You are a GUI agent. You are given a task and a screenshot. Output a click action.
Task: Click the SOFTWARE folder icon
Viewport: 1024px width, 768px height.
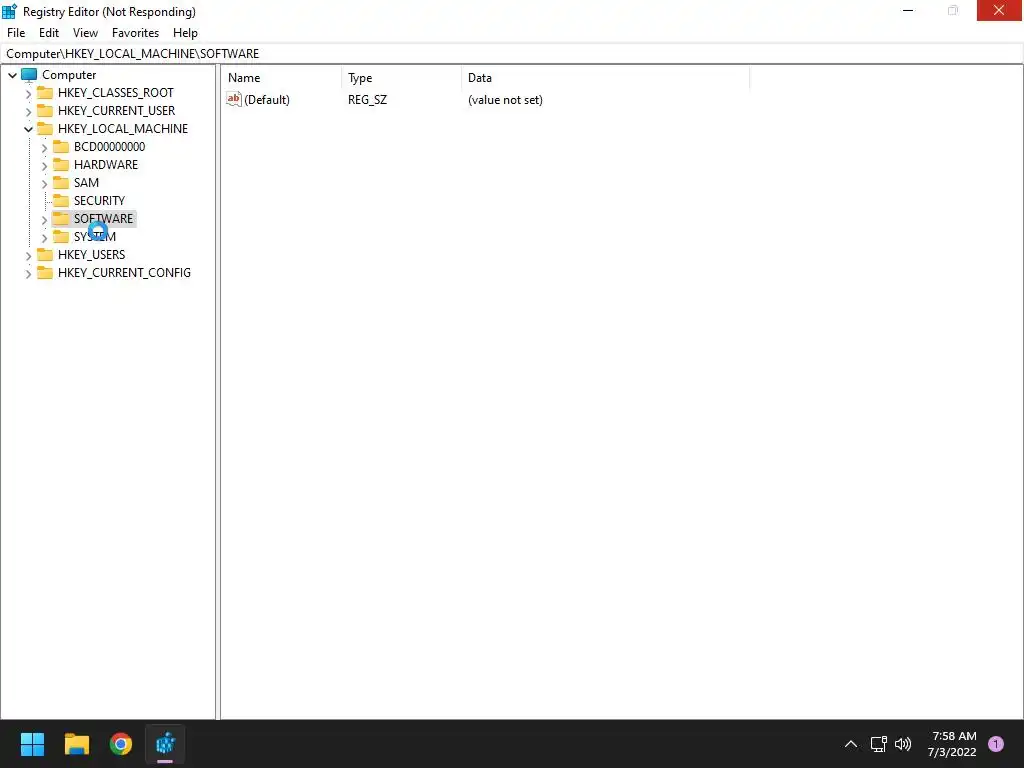61,218
